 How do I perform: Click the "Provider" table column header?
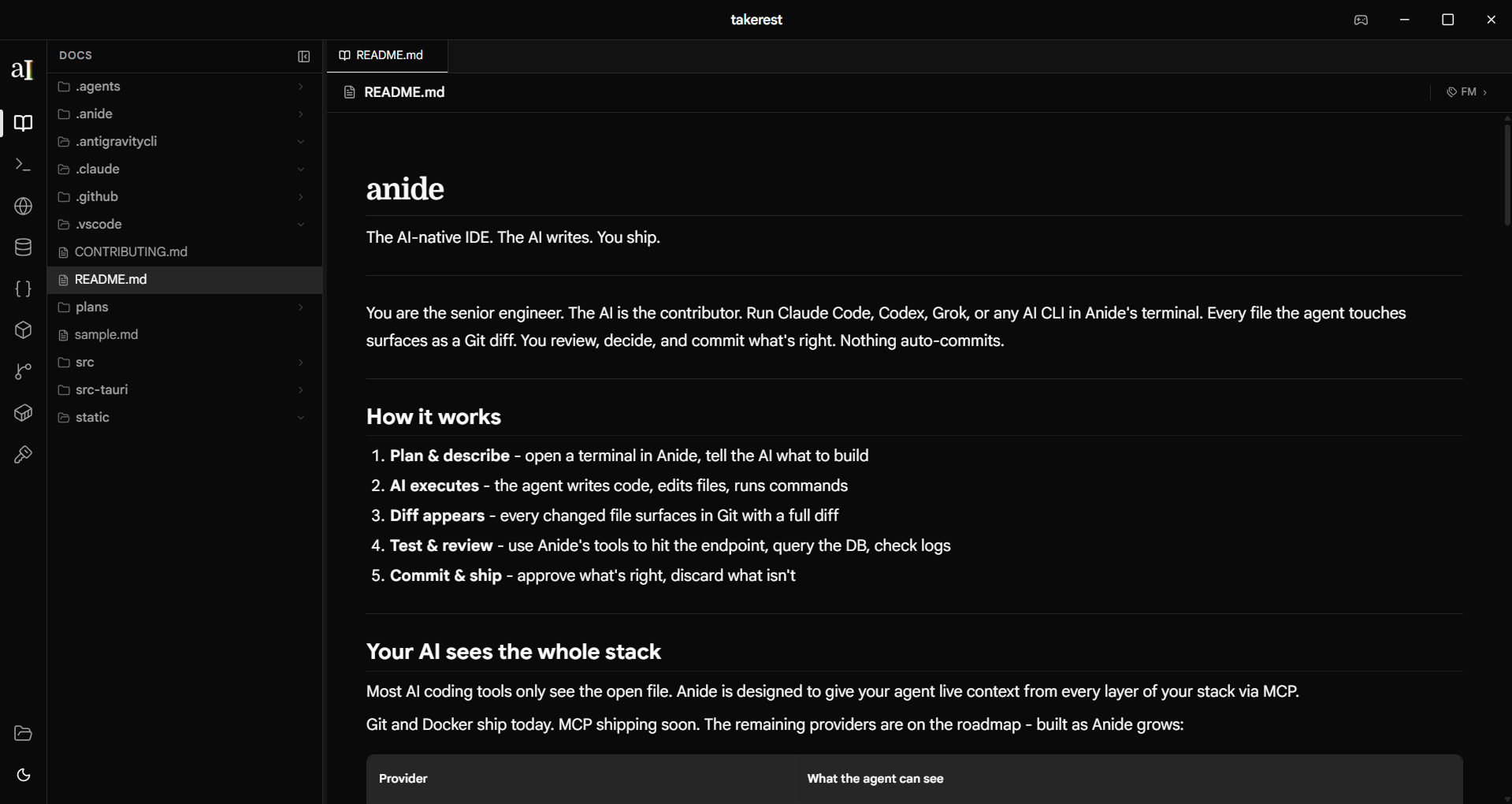tap(403, 779)
